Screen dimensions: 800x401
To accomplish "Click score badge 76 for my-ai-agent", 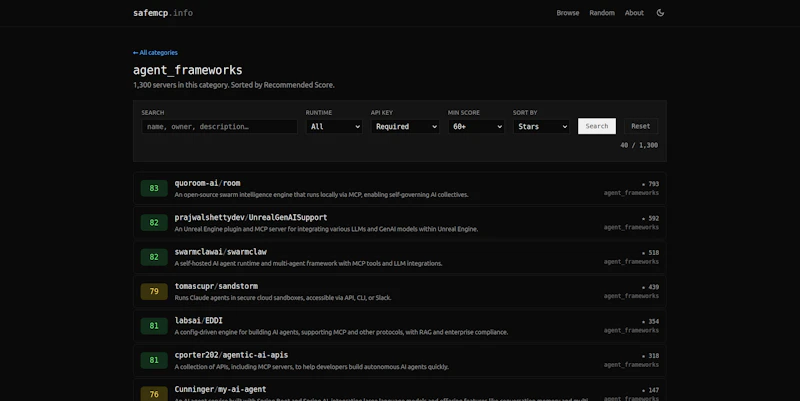I will coord(154,394).
